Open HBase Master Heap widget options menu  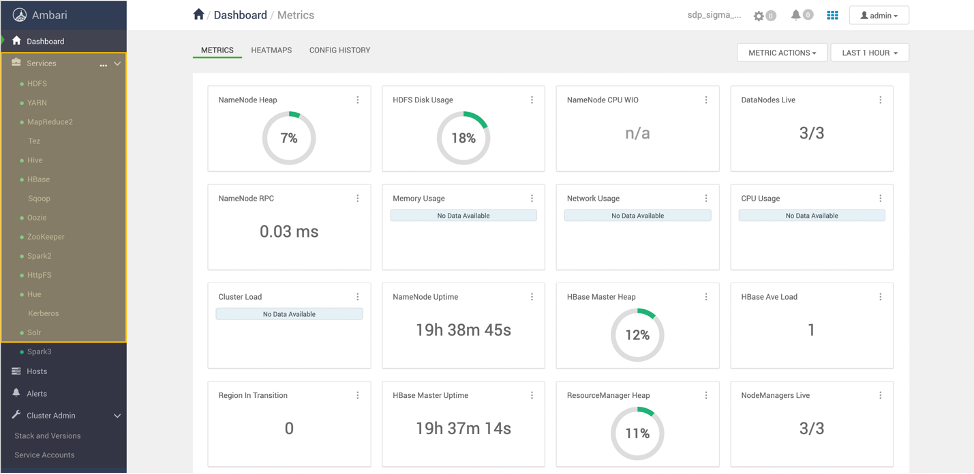pos(706,297)
